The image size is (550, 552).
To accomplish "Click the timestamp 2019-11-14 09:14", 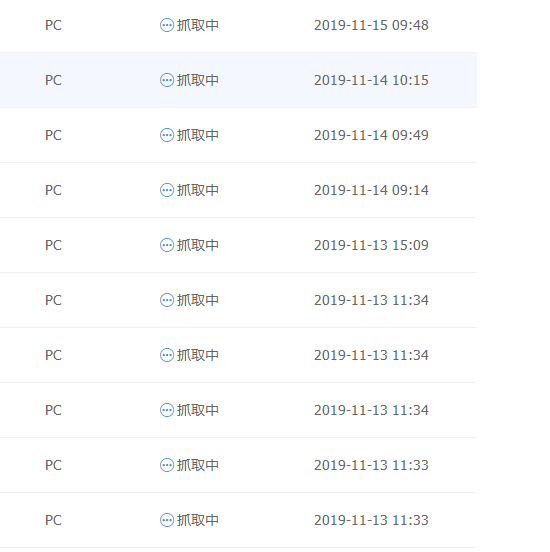I will pyautogui.click(x=371, y=190).
